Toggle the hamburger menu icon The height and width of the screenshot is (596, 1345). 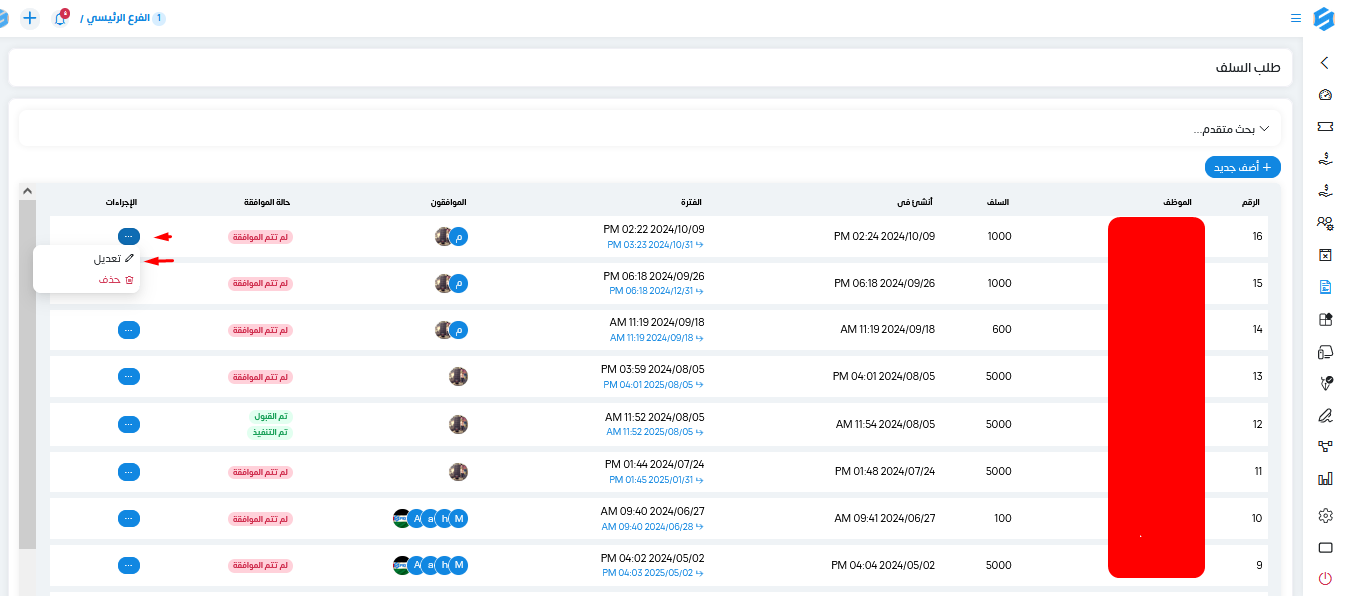click(x=1296, y=18)
